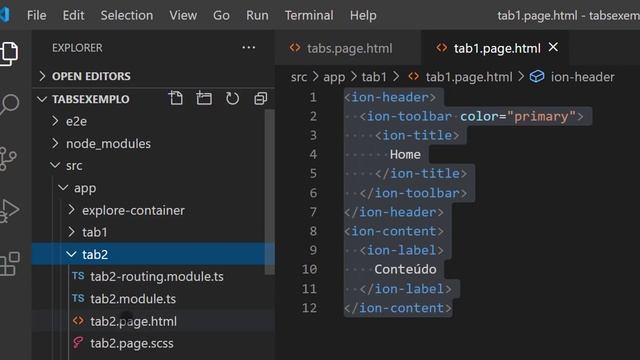Click line number 1 in the gutter
The image size is (640, 360).
313,97
